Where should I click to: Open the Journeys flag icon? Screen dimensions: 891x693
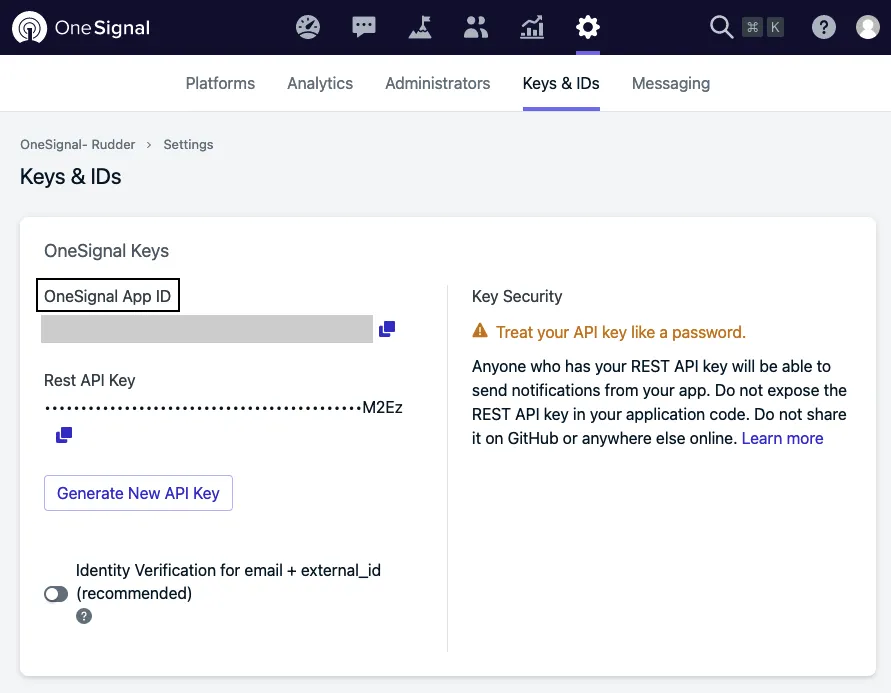420,27
